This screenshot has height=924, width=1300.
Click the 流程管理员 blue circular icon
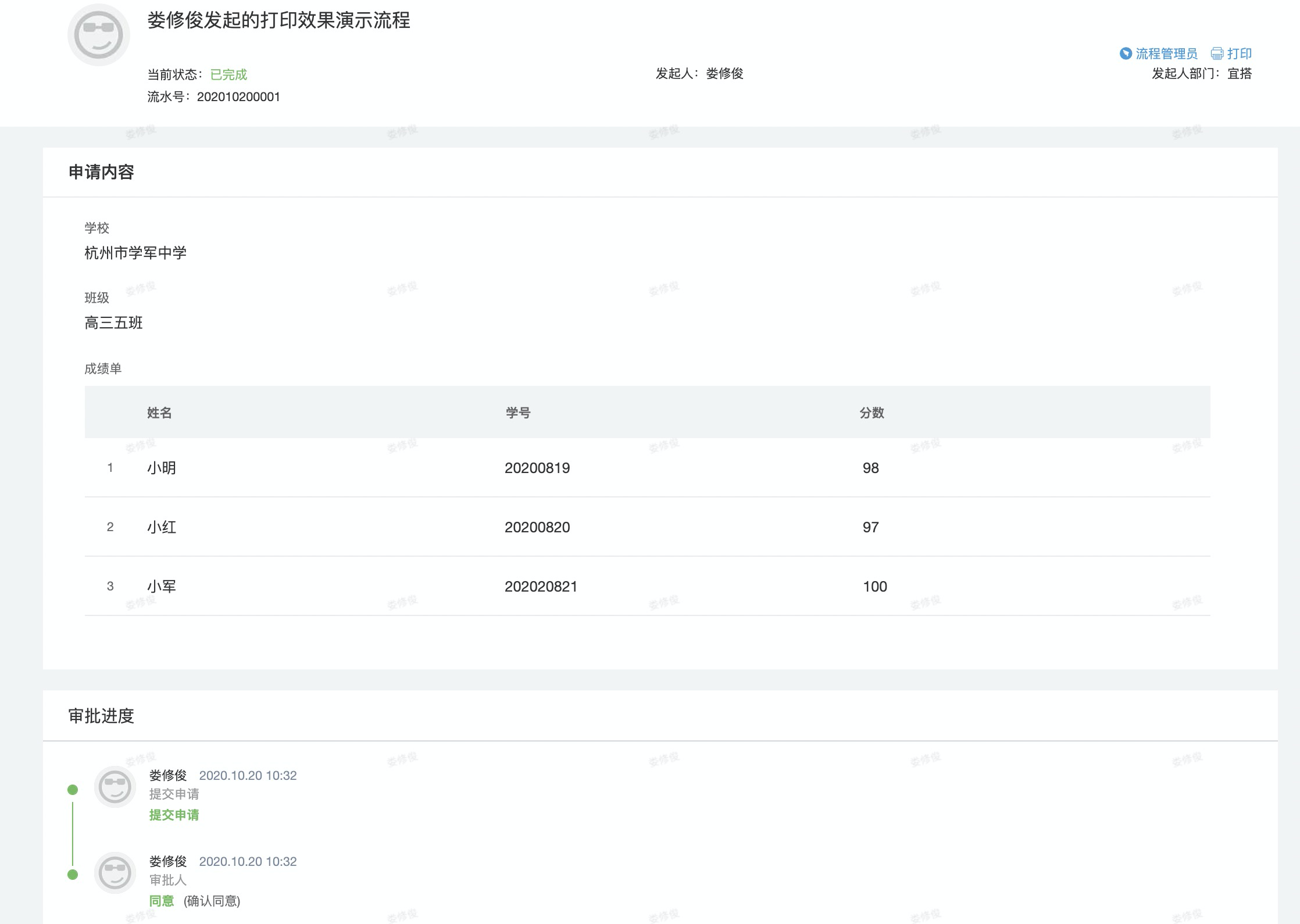point(1126,54)
